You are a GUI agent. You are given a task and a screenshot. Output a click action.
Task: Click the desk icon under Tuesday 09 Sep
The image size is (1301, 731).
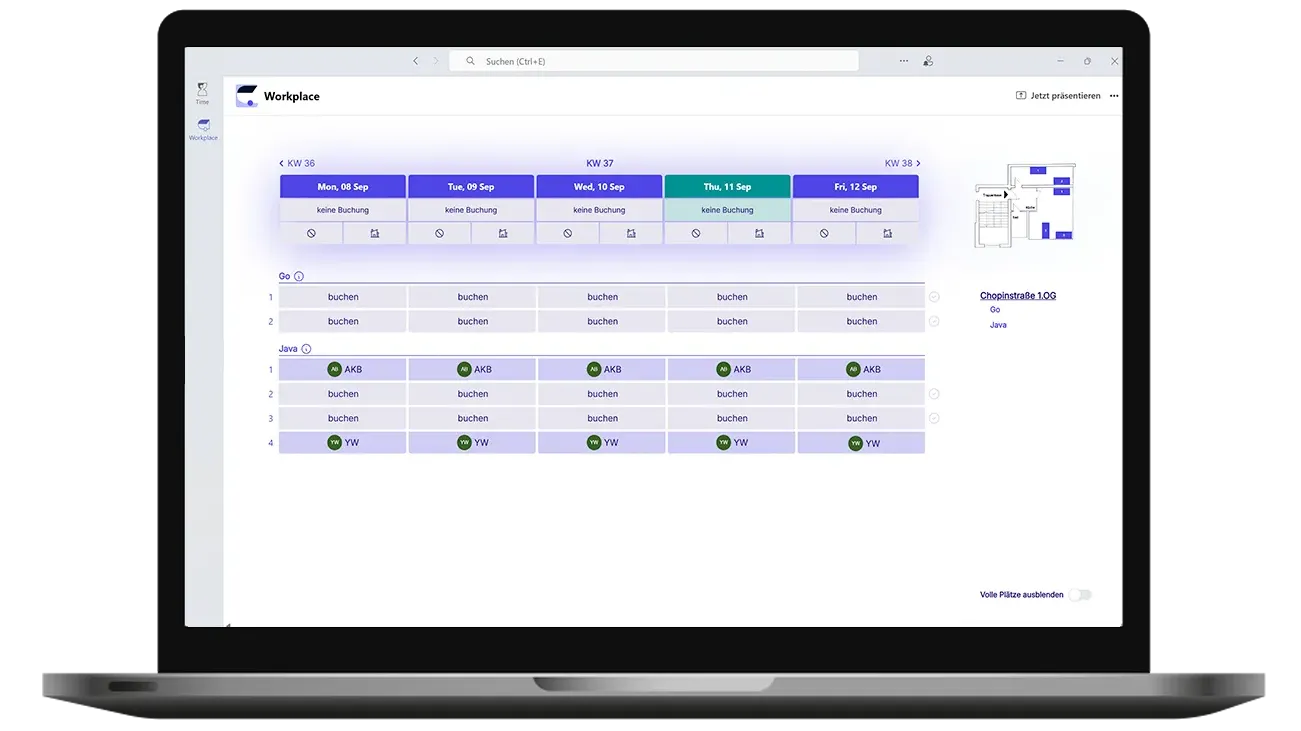pyautogui.click(x=503, y=233)
